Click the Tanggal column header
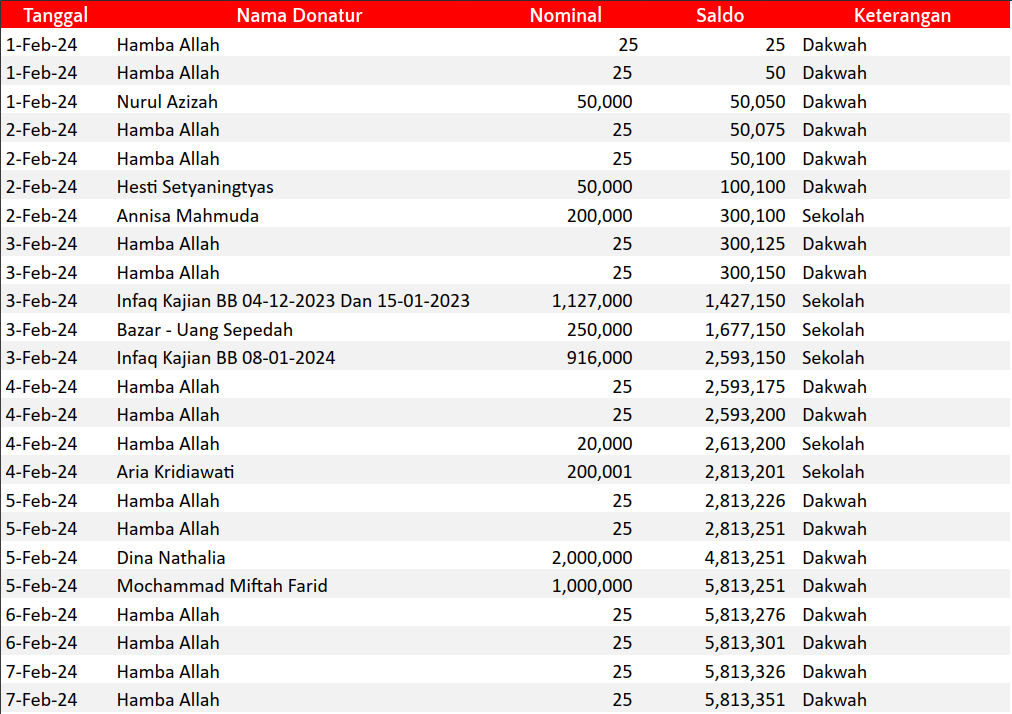 click(x=56, y=15)
